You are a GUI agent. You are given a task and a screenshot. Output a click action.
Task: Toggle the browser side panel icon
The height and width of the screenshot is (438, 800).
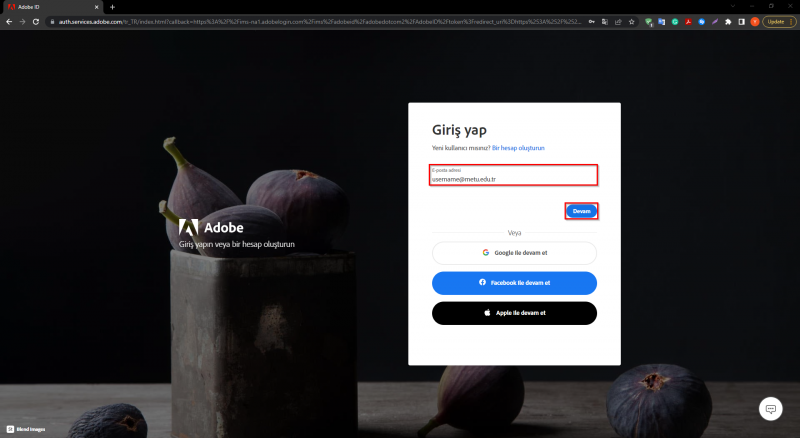(x=741, y=22)
